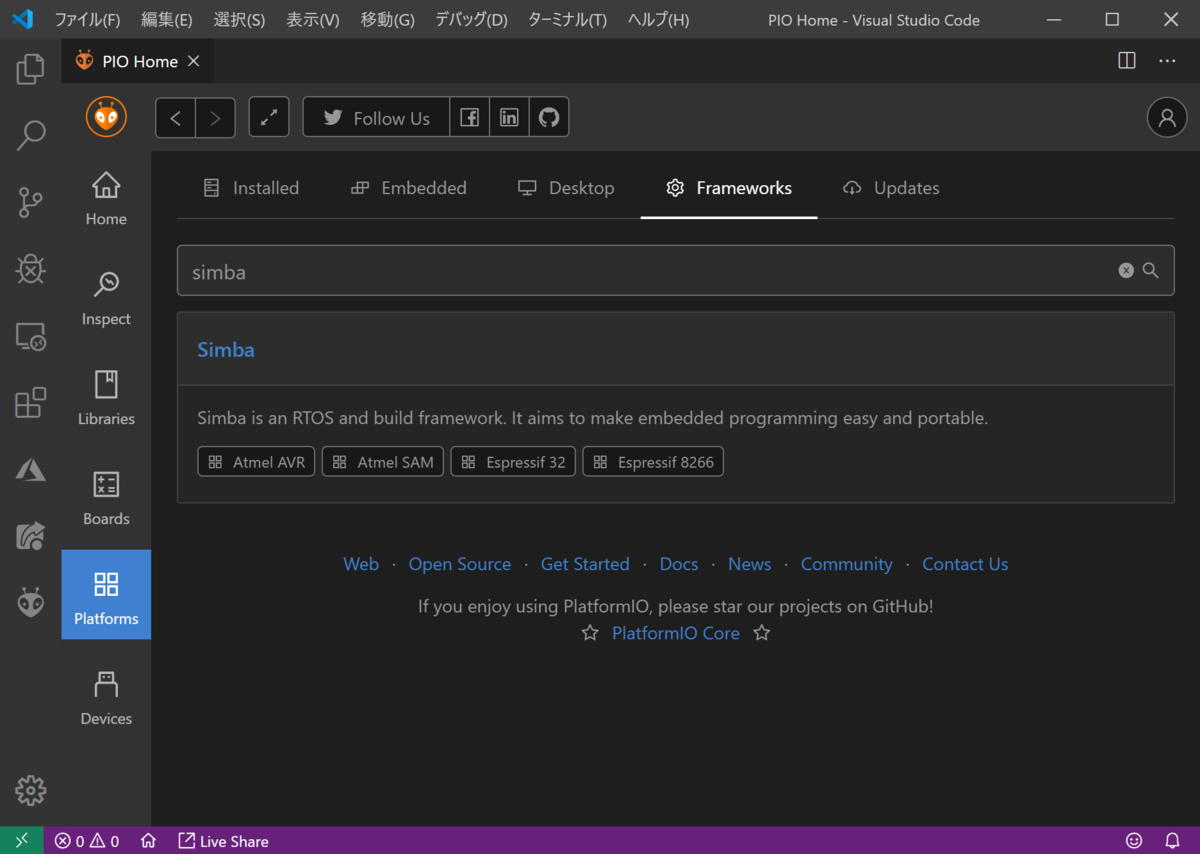Open the ターミナル(T) menu
Screen dimensions: 1200x854
[567, 20]
